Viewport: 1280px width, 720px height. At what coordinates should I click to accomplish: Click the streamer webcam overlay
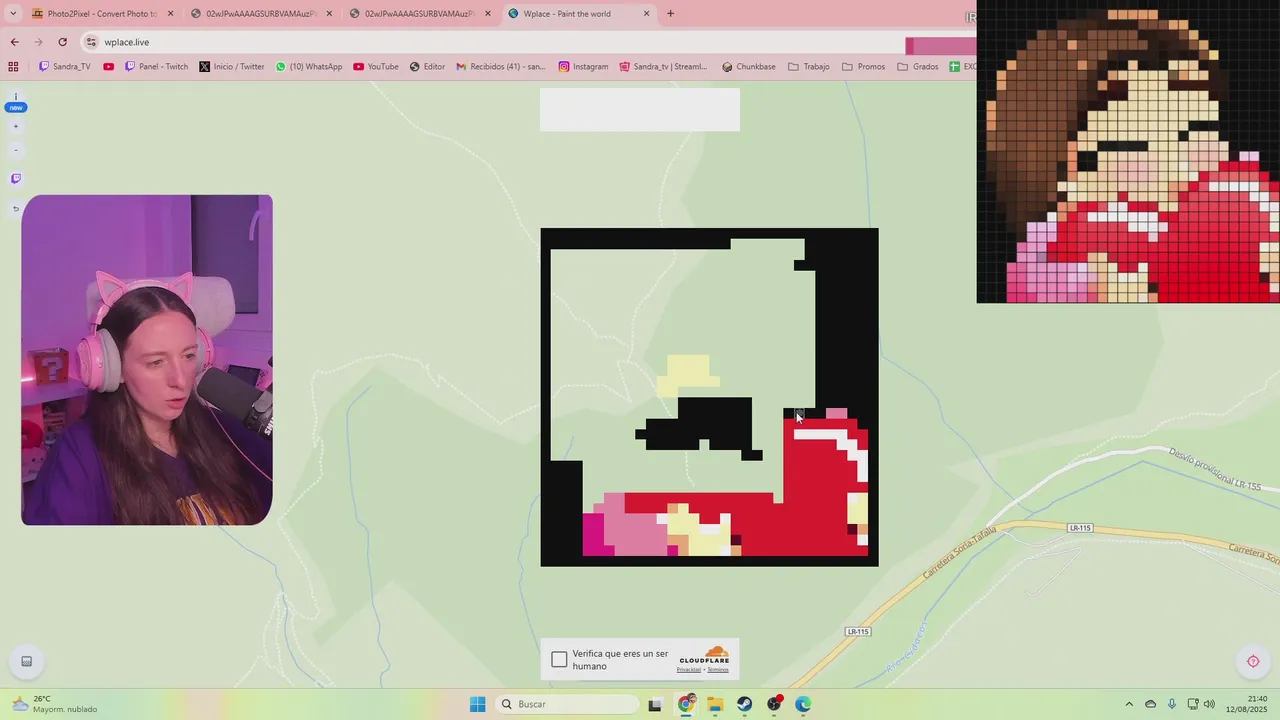[147, 360]
